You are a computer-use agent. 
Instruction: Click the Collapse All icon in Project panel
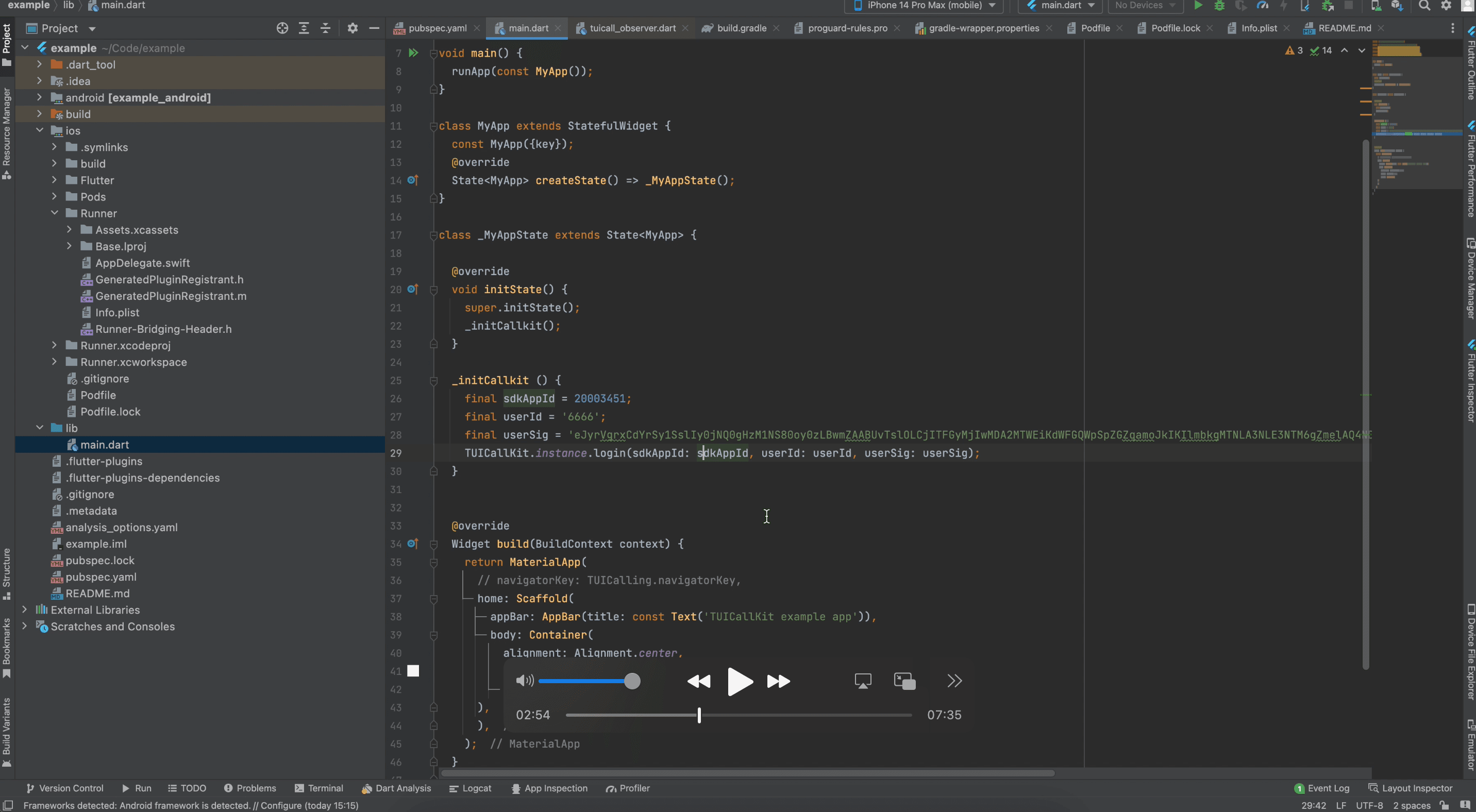click(326, 28)
